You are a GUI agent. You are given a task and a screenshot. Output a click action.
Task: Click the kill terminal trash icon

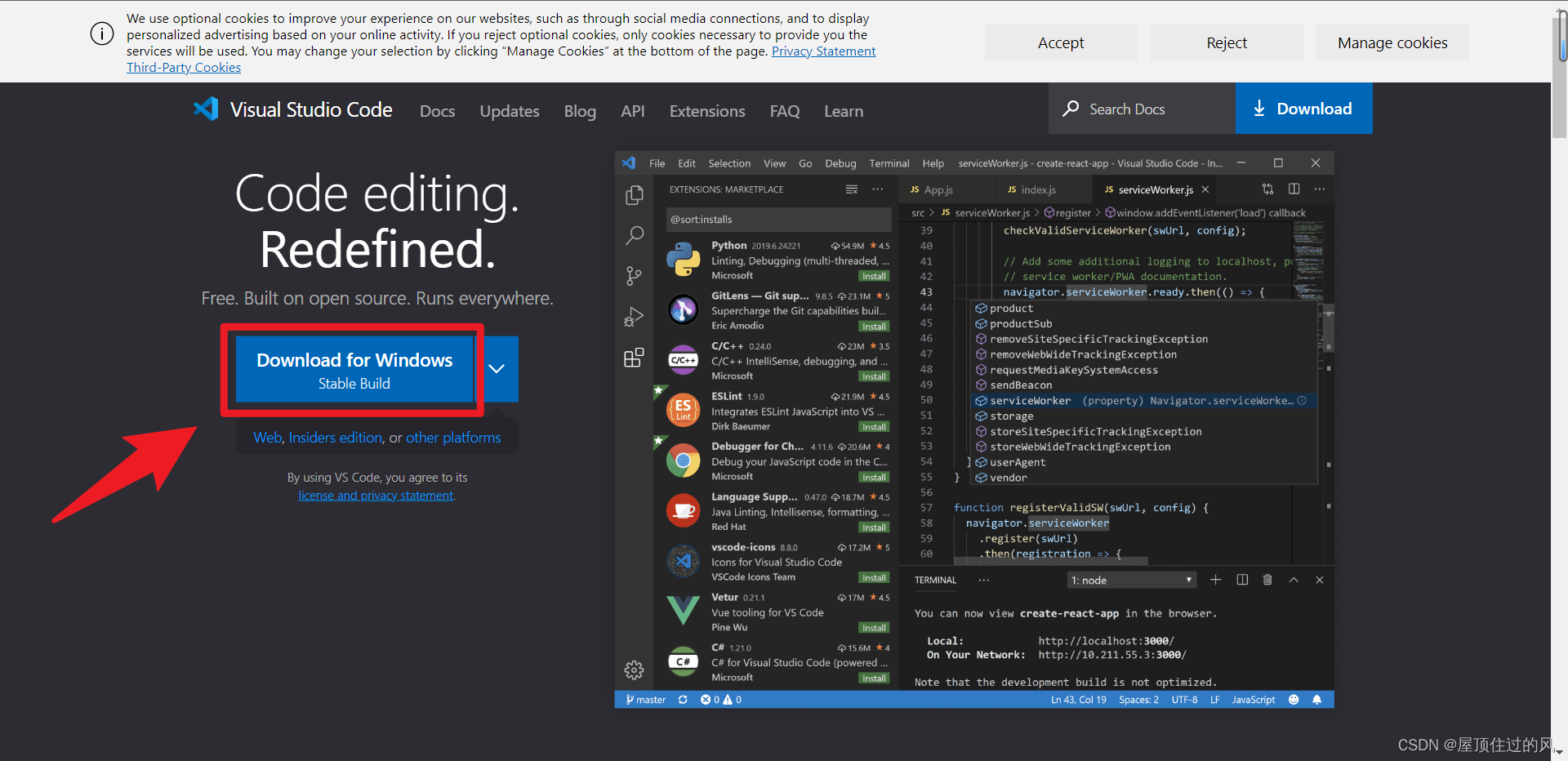(x=1267, y=580)
